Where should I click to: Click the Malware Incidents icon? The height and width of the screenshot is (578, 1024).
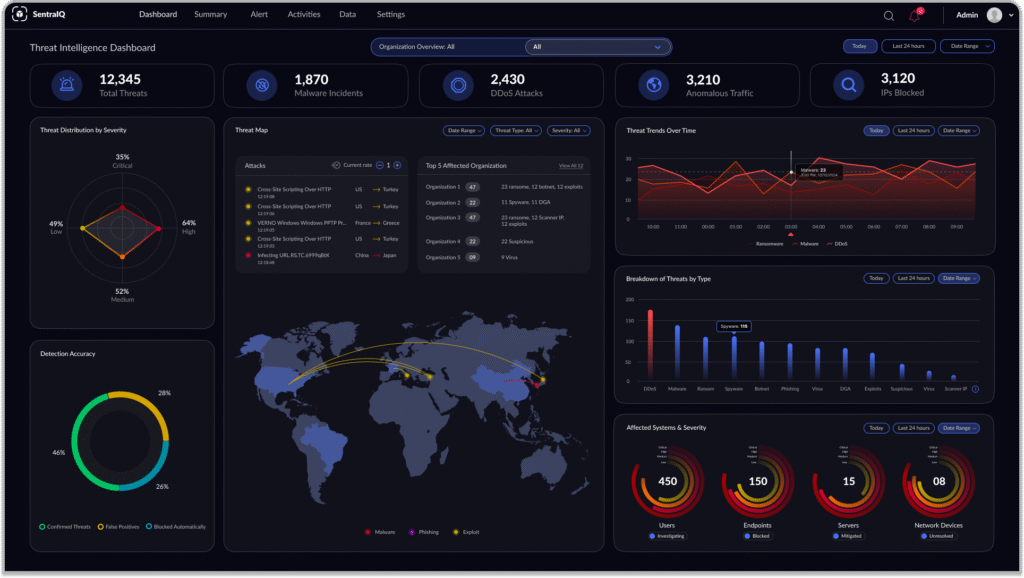262,86
